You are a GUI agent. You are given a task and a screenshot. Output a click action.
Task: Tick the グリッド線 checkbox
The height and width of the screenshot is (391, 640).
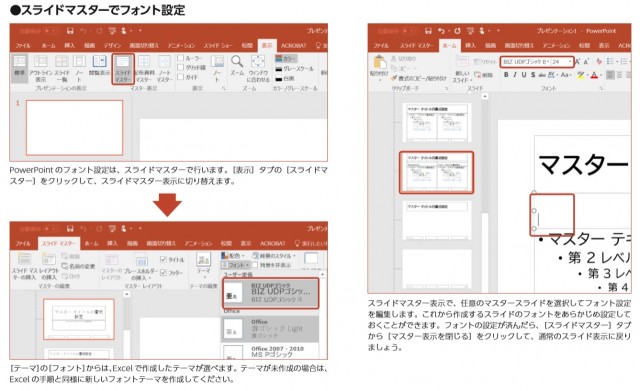click(x=180, y=67)
